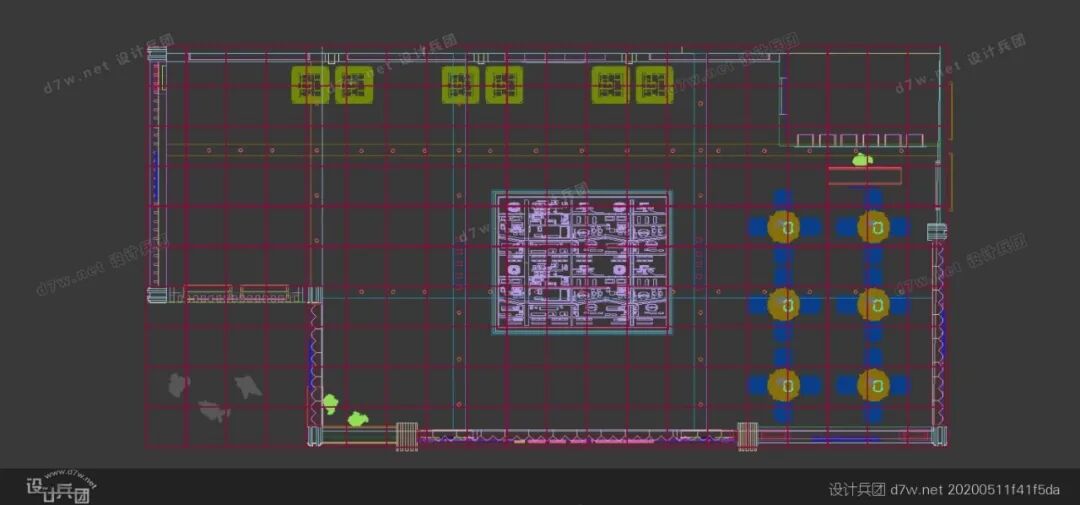Viewport: 1080px width, 505px height.
Task: Select the lowest gray map shape
Action: point(214,411)
